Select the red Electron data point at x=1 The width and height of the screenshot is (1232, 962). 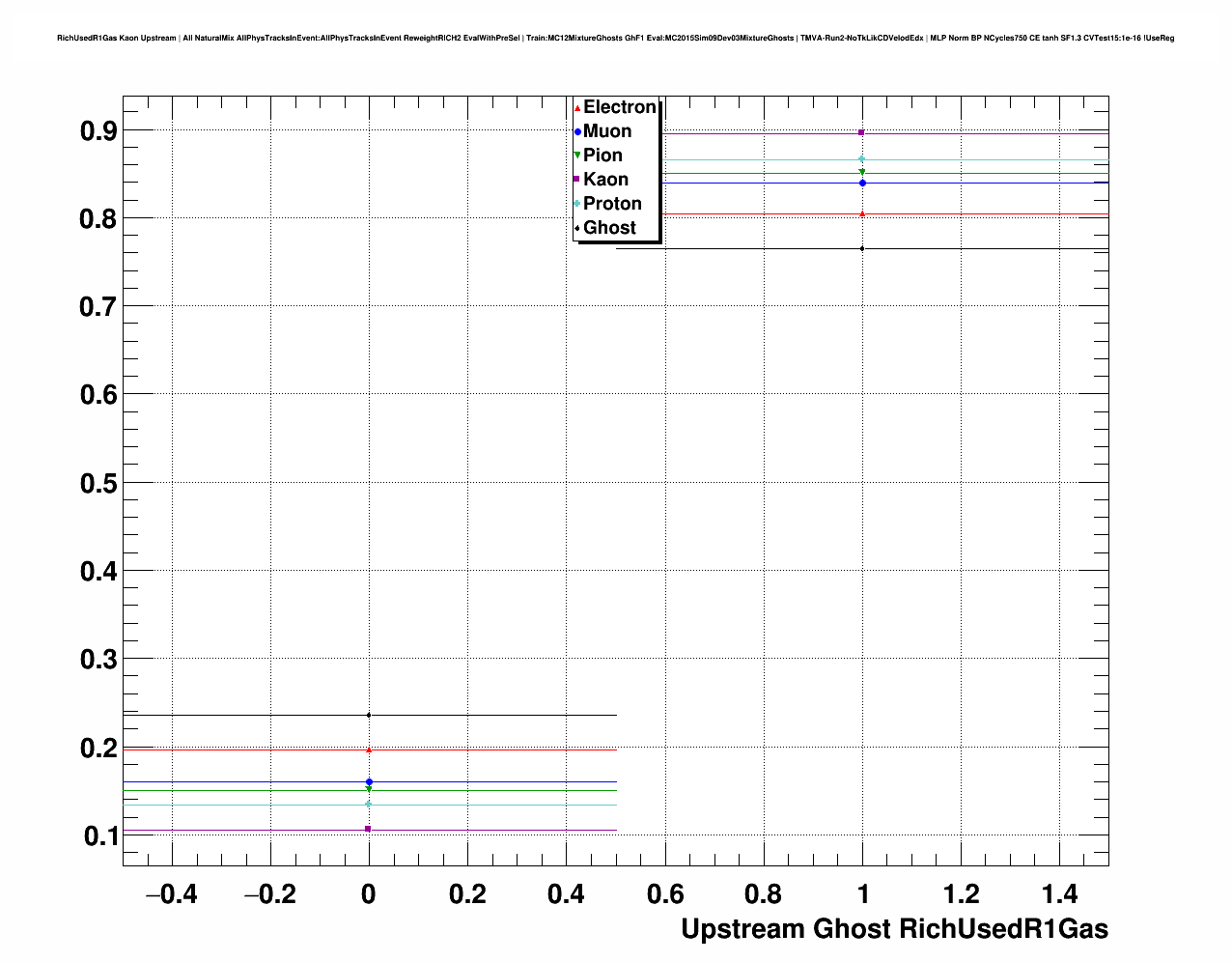(x=861, y=213)
